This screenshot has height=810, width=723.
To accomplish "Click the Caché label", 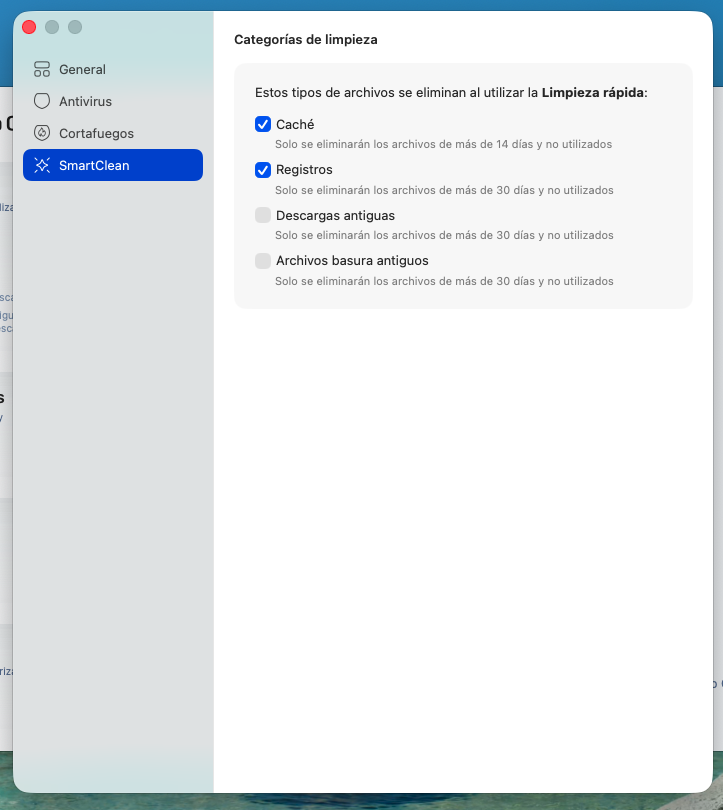I will pos(295,124).
